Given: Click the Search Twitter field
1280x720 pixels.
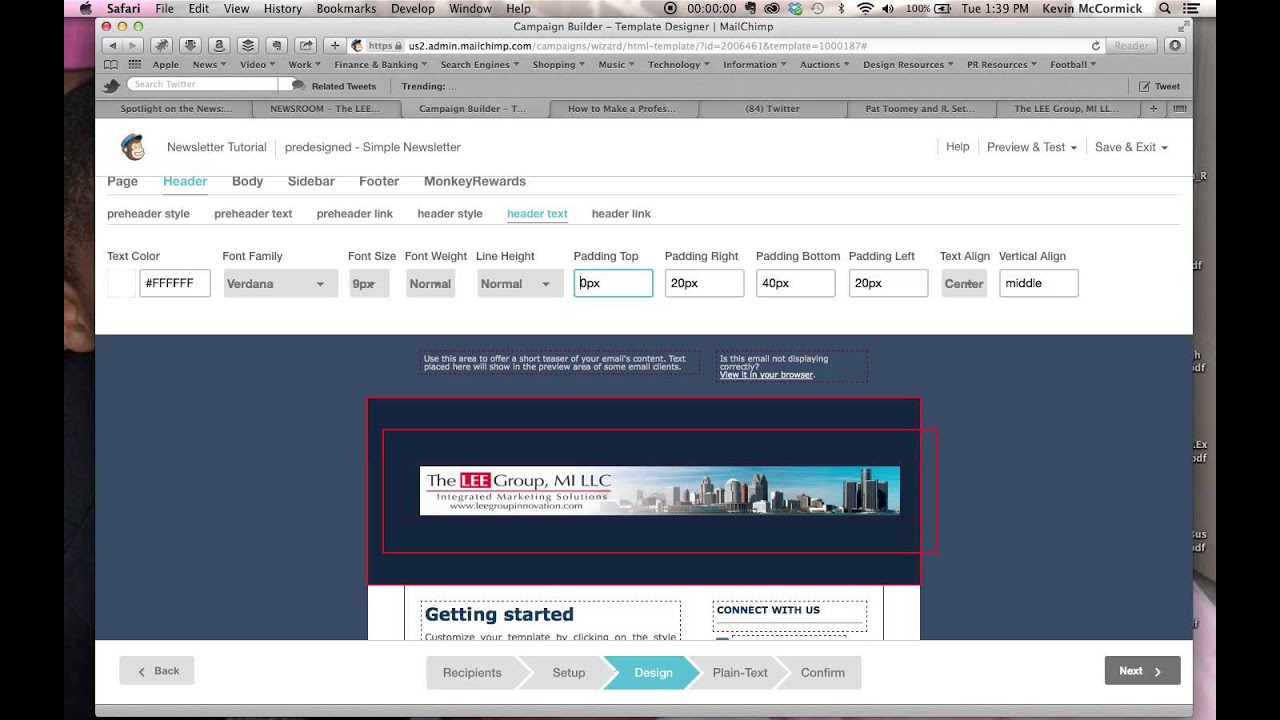Looking at the screenshot, I should (203, 85).
